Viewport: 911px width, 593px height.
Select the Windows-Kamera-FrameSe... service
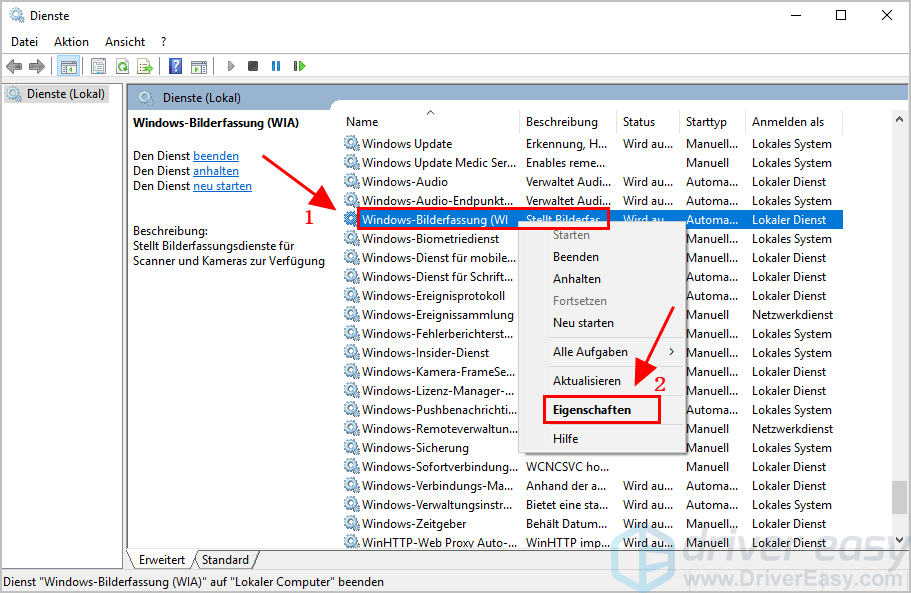click(x=430, y=371)
